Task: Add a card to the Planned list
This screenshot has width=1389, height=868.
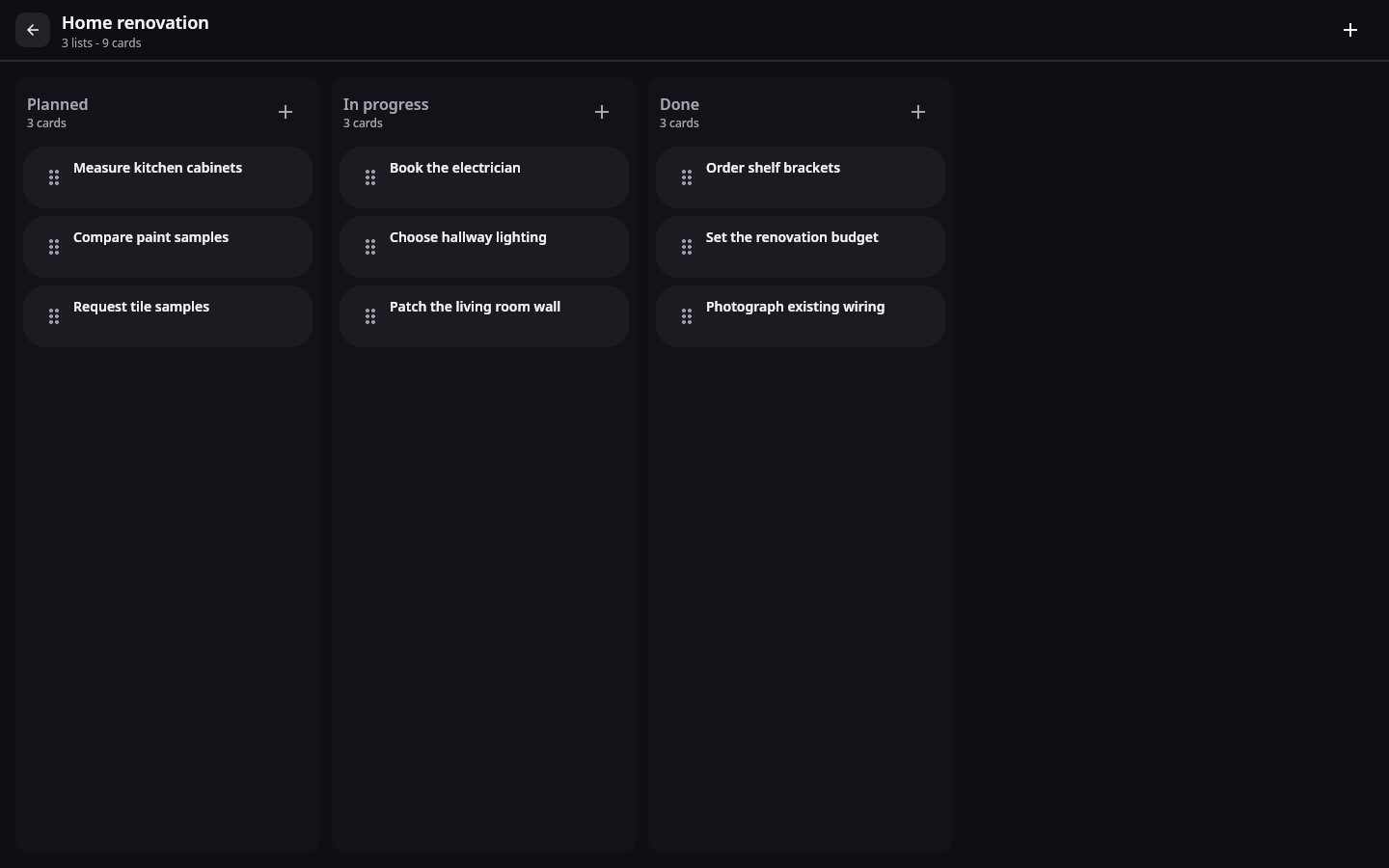Action: coord(286,112)
